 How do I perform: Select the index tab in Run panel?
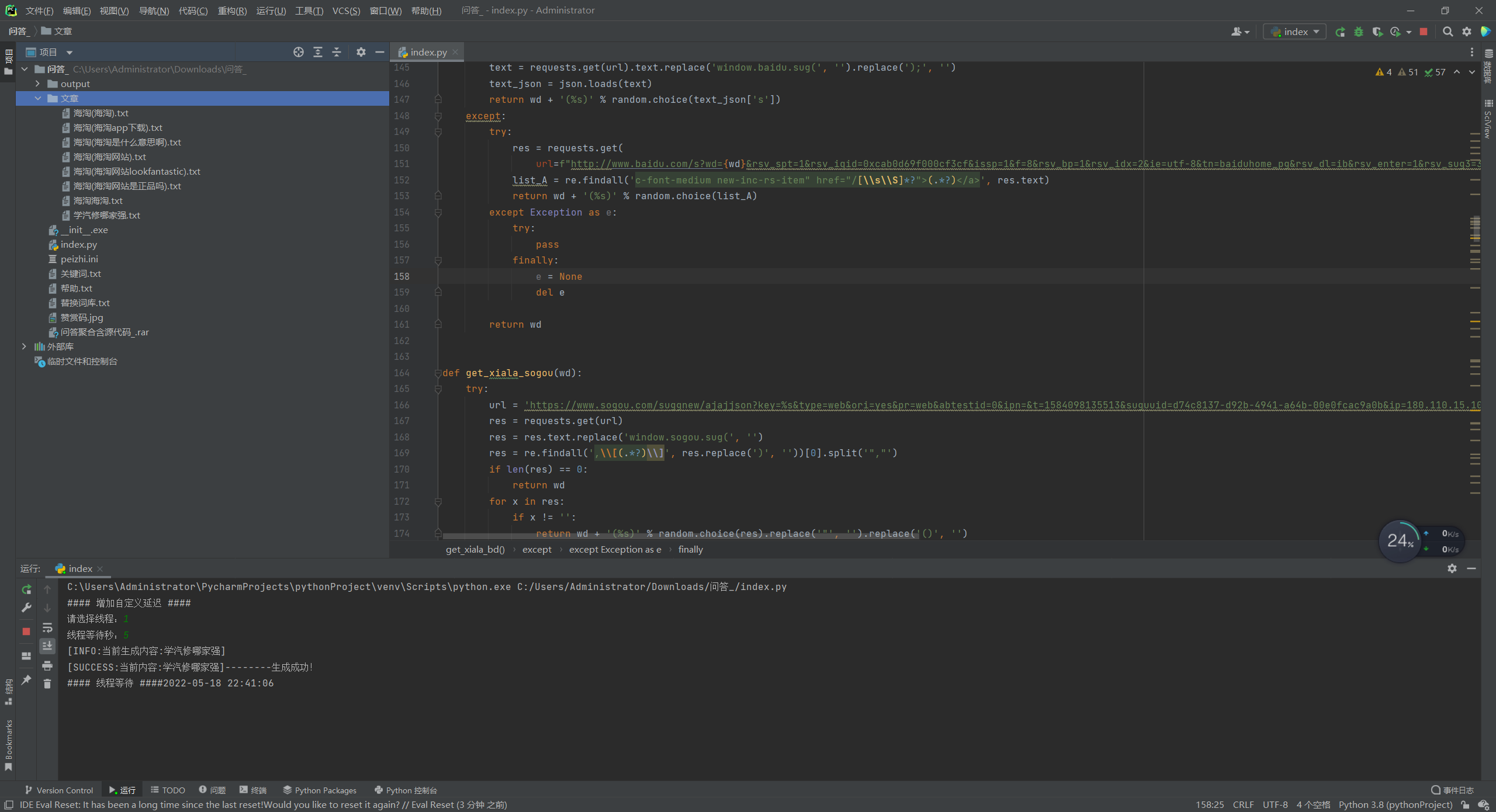pos(79,568)
